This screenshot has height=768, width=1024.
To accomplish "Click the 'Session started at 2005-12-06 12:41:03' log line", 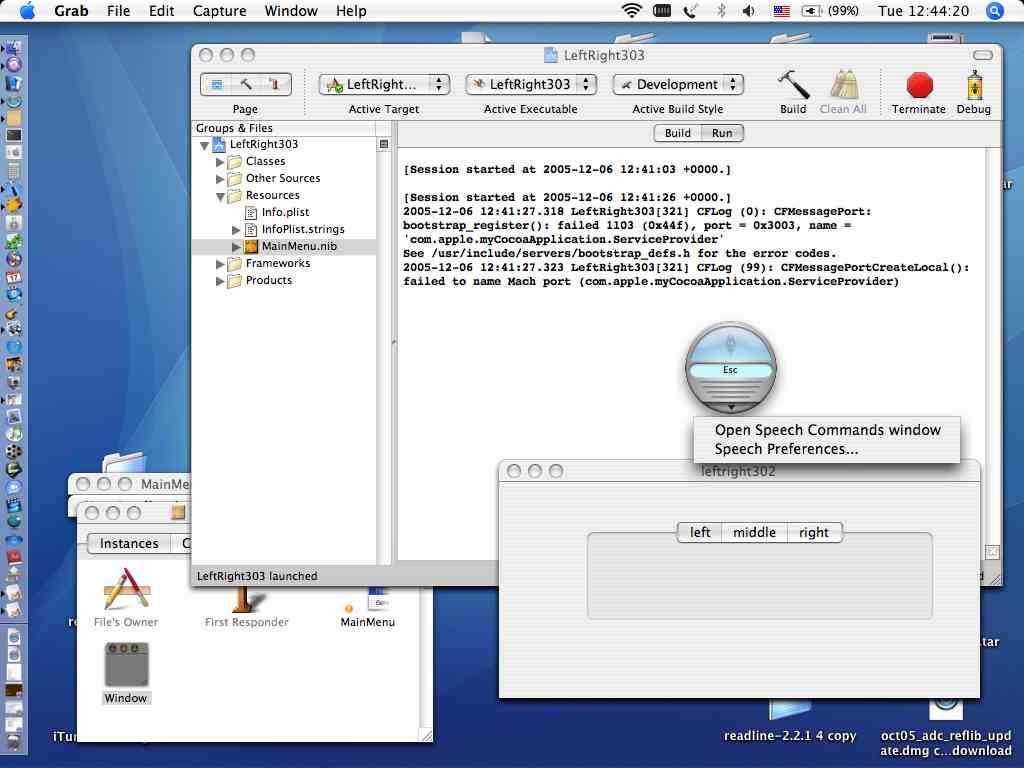I will point(567,169).
